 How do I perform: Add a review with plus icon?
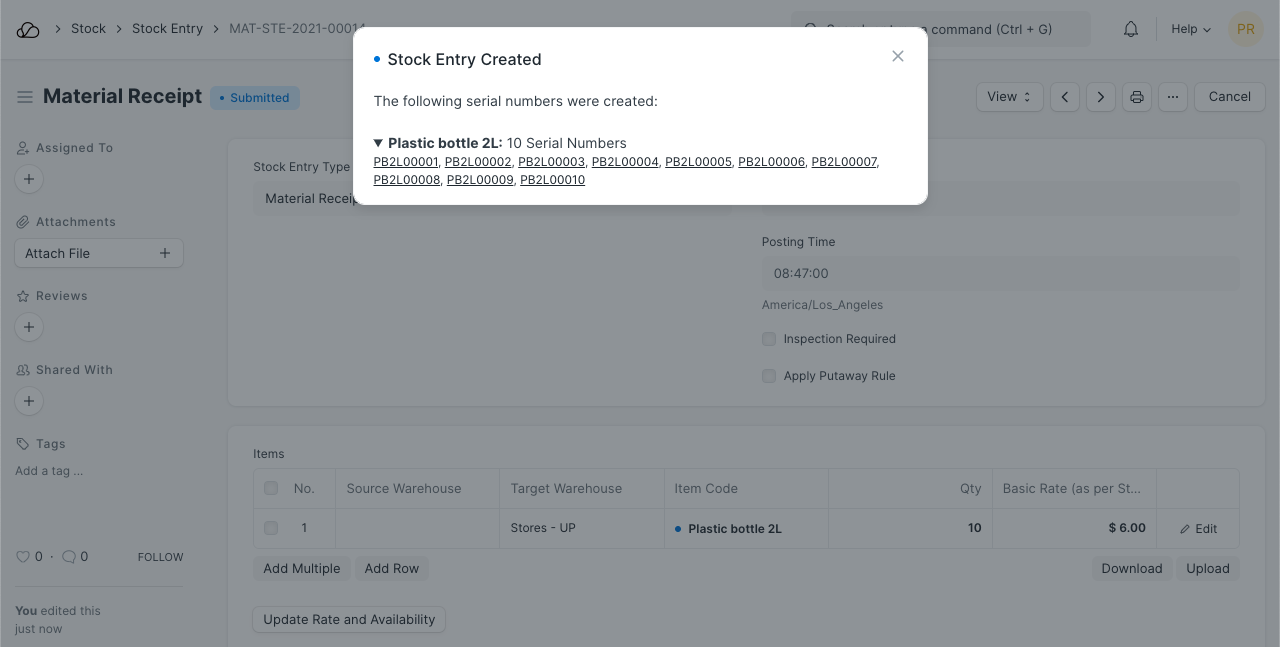click(29, 327)
